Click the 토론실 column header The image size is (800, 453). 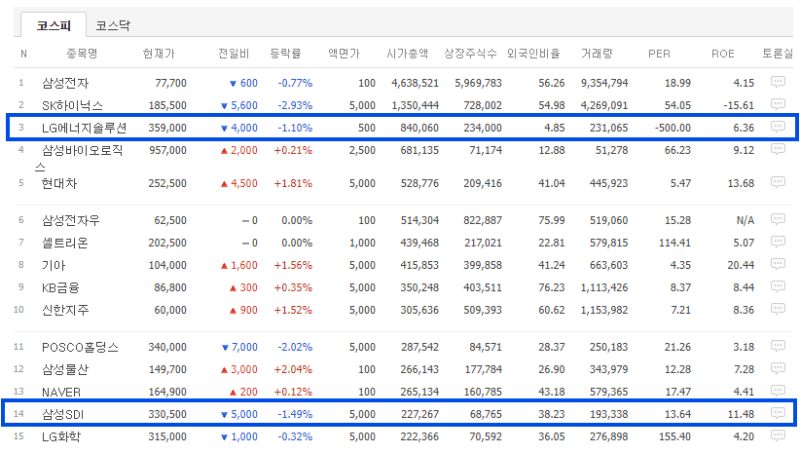[778, 54]
